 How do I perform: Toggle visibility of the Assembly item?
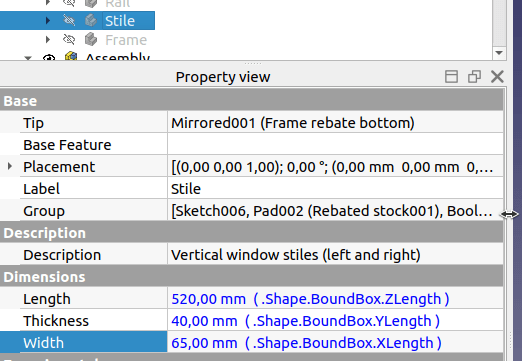pos(49,57)
